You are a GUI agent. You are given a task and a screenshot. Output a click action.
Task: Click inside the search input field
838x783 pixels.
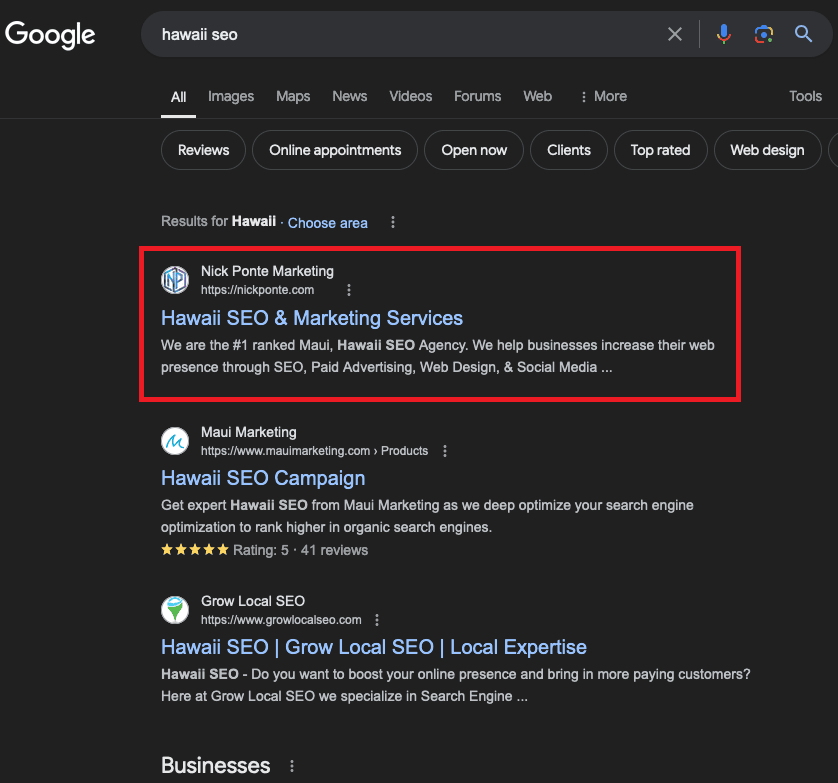[x=400, y=33]
